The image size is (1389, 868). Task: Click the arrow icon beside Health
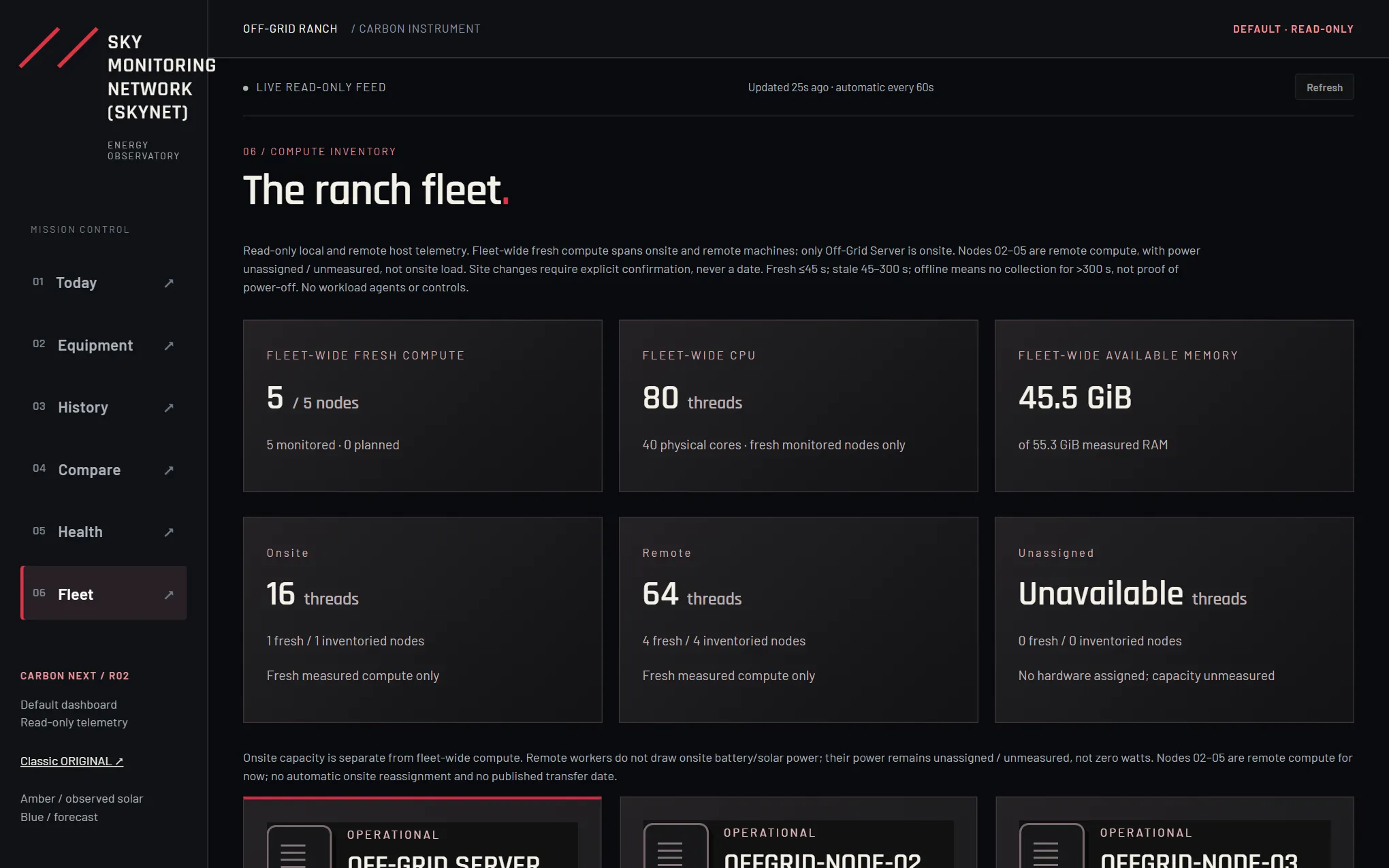coord(169,532)
